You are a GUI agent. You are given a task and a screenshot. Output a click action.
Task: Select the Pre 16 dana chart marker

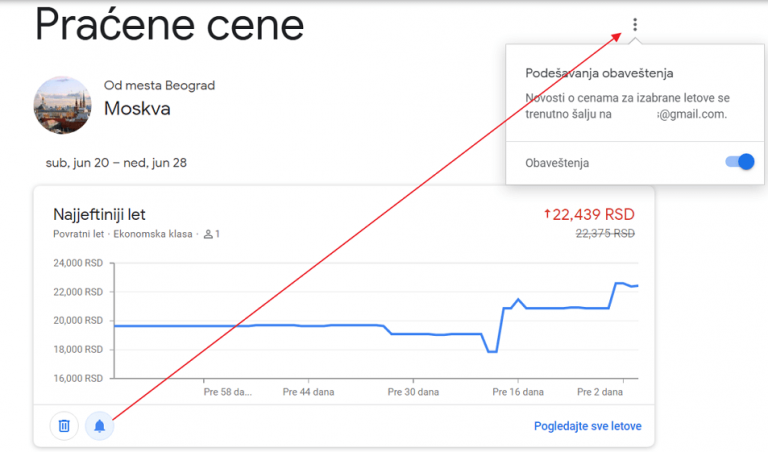518,392
